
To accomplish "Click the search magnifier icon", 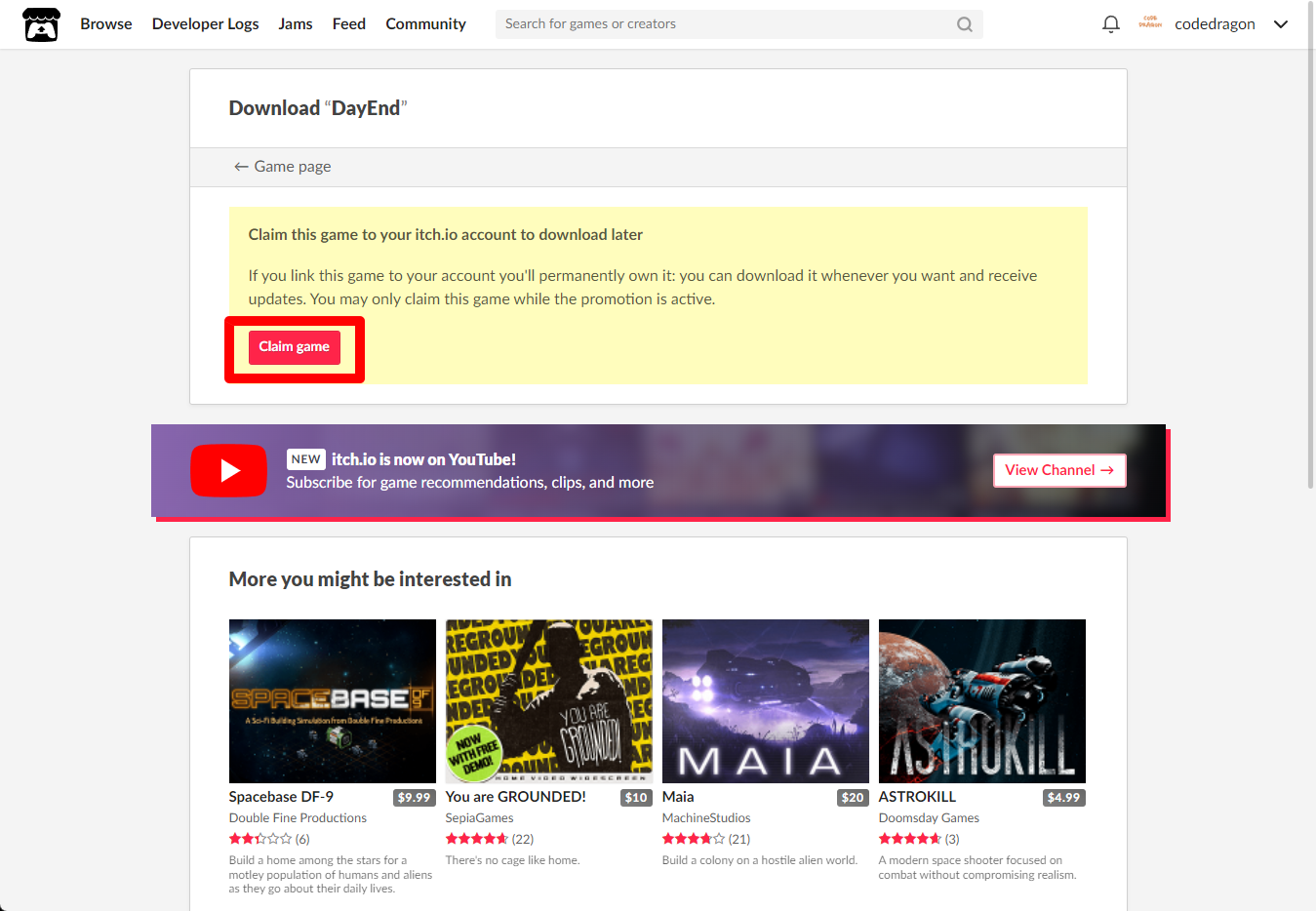I will 964,24.
